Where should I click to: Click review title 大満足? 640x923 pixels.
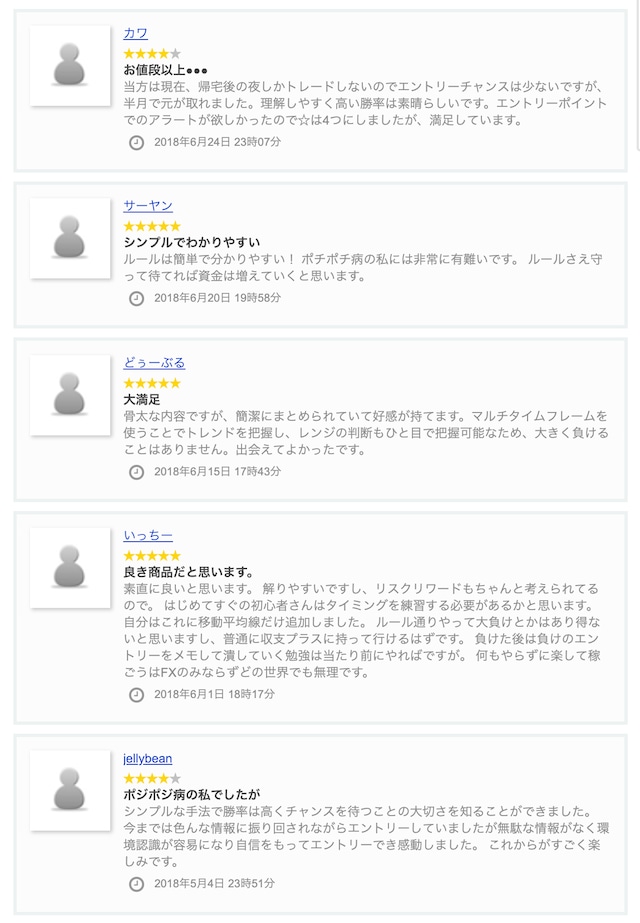pos(142,399)
